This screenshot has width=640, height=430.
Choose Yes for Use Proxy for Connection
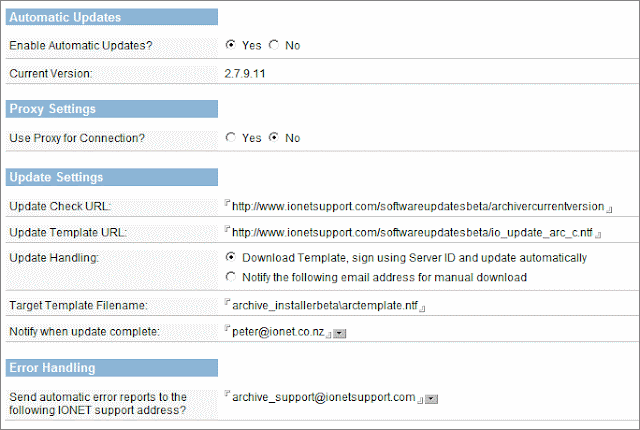tap(231, 137)
